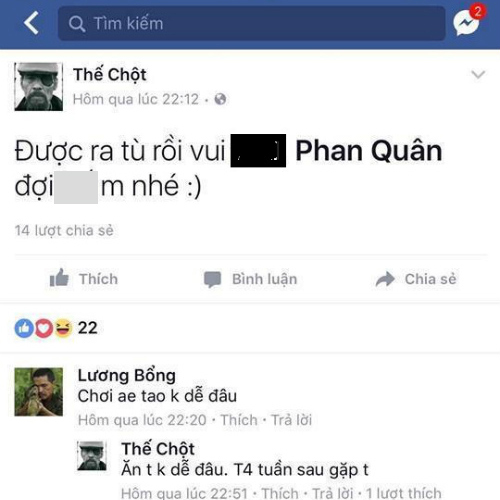Share the post via Chia sẻ
The width and height of the screenshot is (500, 500).
(x=416, y=279)
